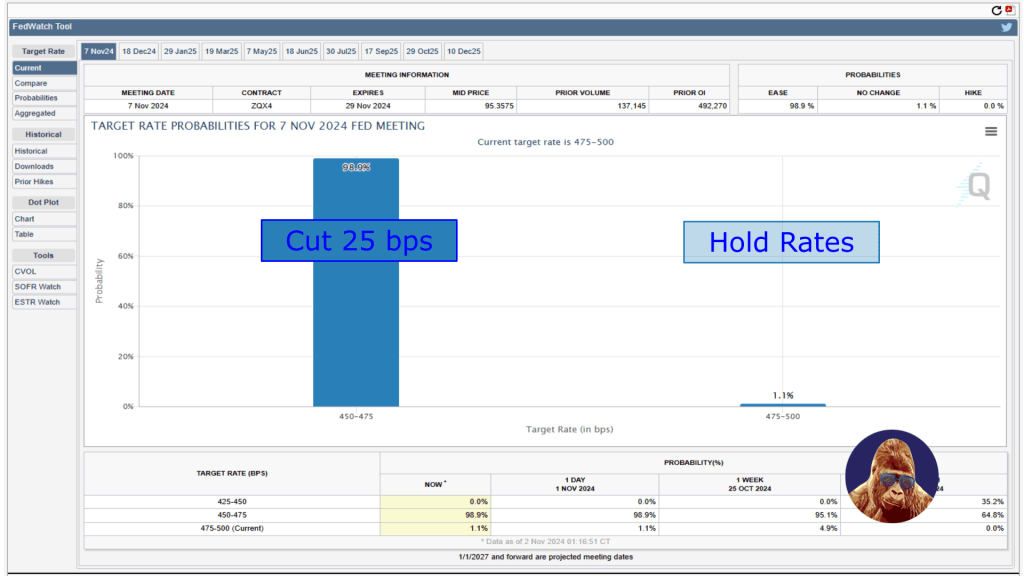This screenshot has height=576, width=1024.
Task: Switch to the 18 Dec24 meeting tab
Action: point(139,51)
